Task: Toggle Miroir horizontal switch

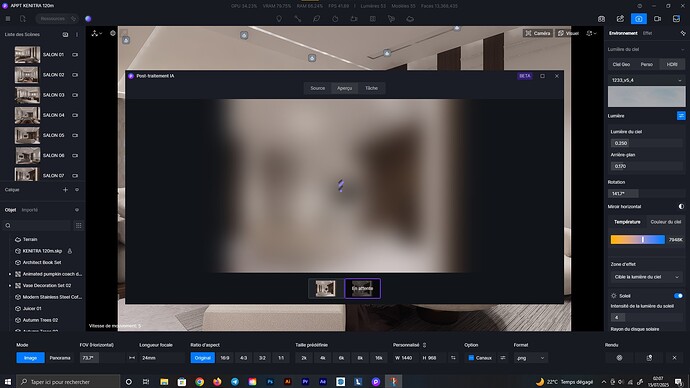Action: pyautogui.click(x=681, y=206)
